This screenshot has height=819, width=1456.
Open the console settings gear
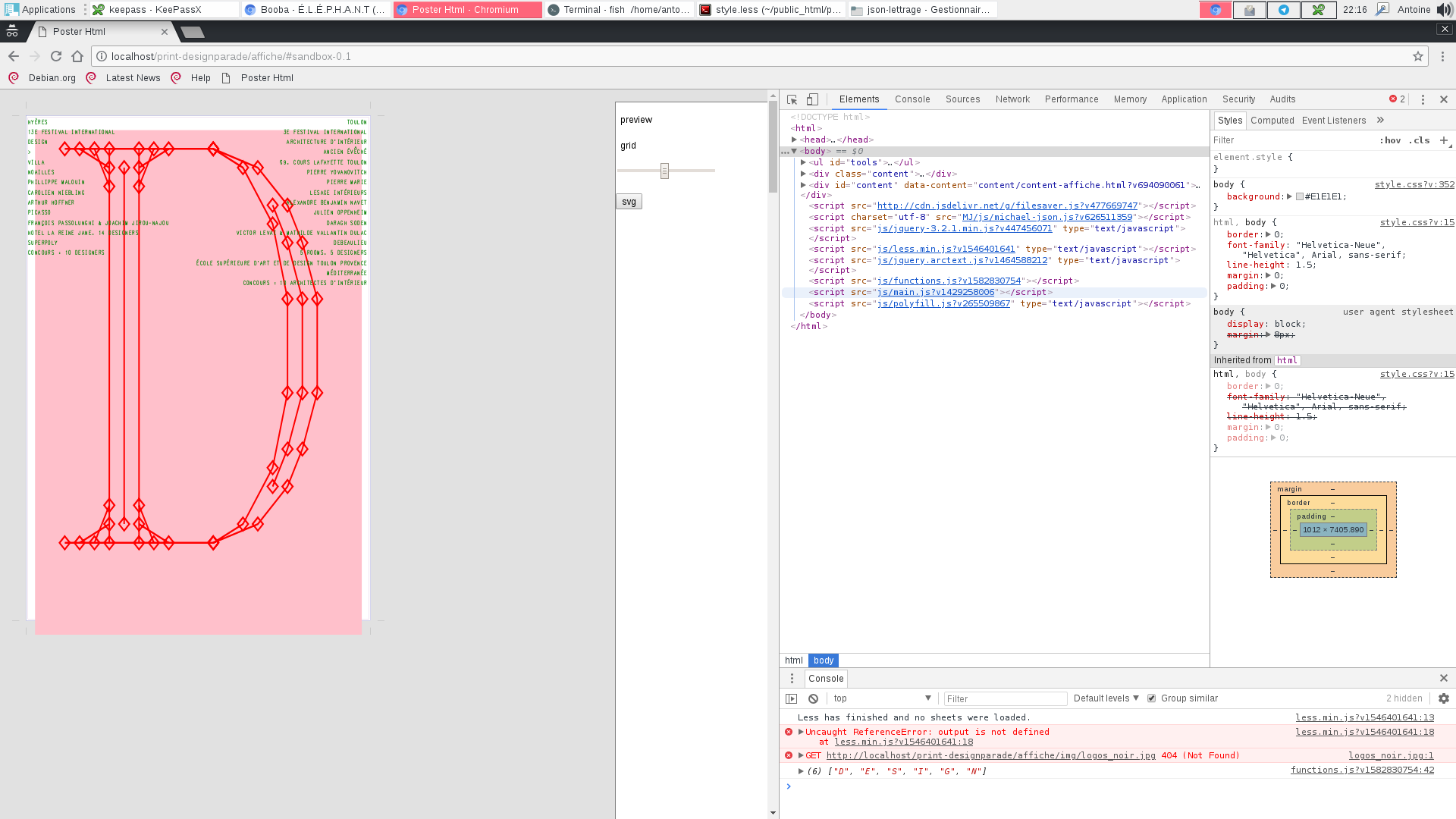(x=1443, y=698)
